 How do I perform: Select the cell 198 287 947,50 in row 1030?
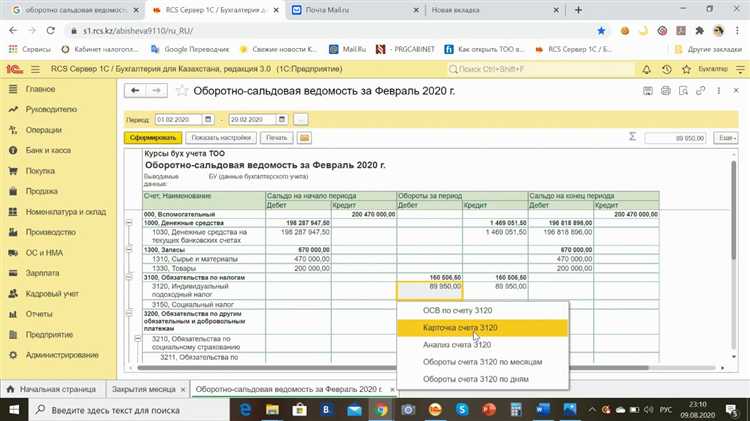click(x=298, y=236)
